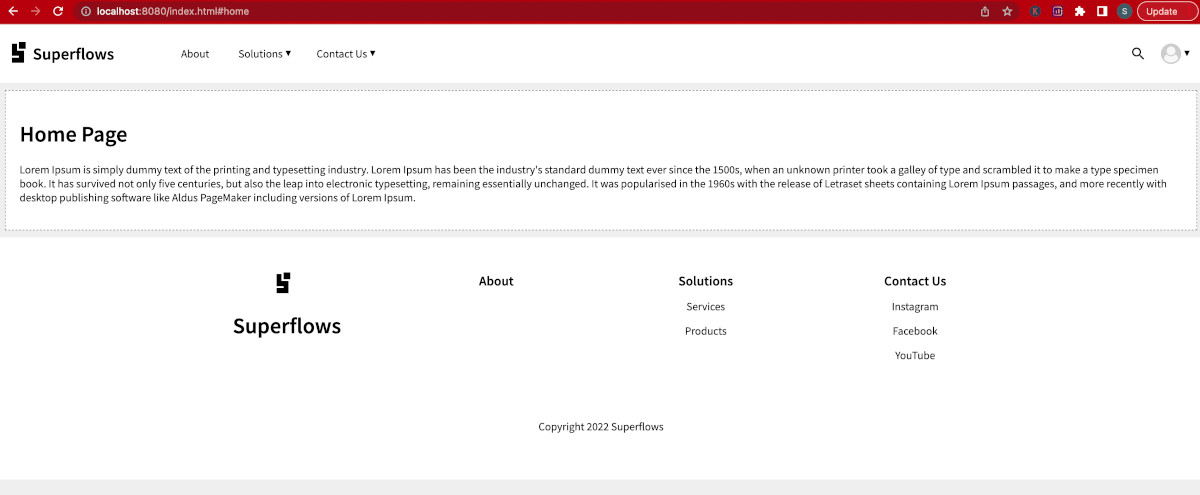Viewport: 1200px width, 495px height.
Task: Click the footer Solutions heading
Action: (706, 281)
